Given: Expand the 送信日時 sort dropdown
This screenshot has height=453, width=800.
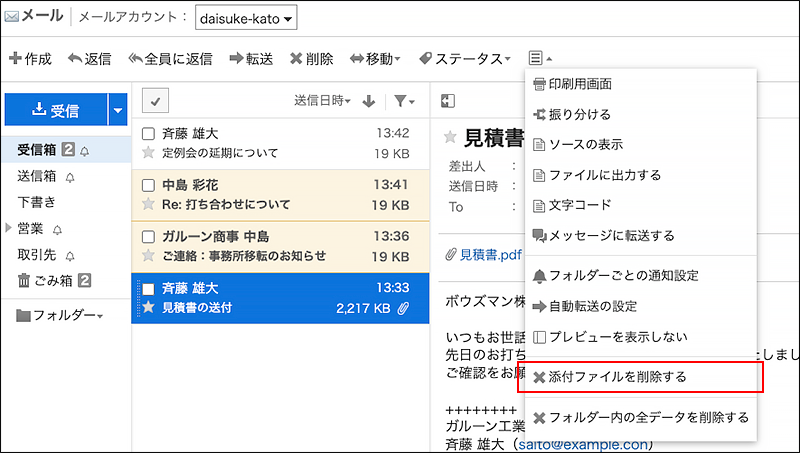Looking at the screenshot, I should (x=322, y=101).
